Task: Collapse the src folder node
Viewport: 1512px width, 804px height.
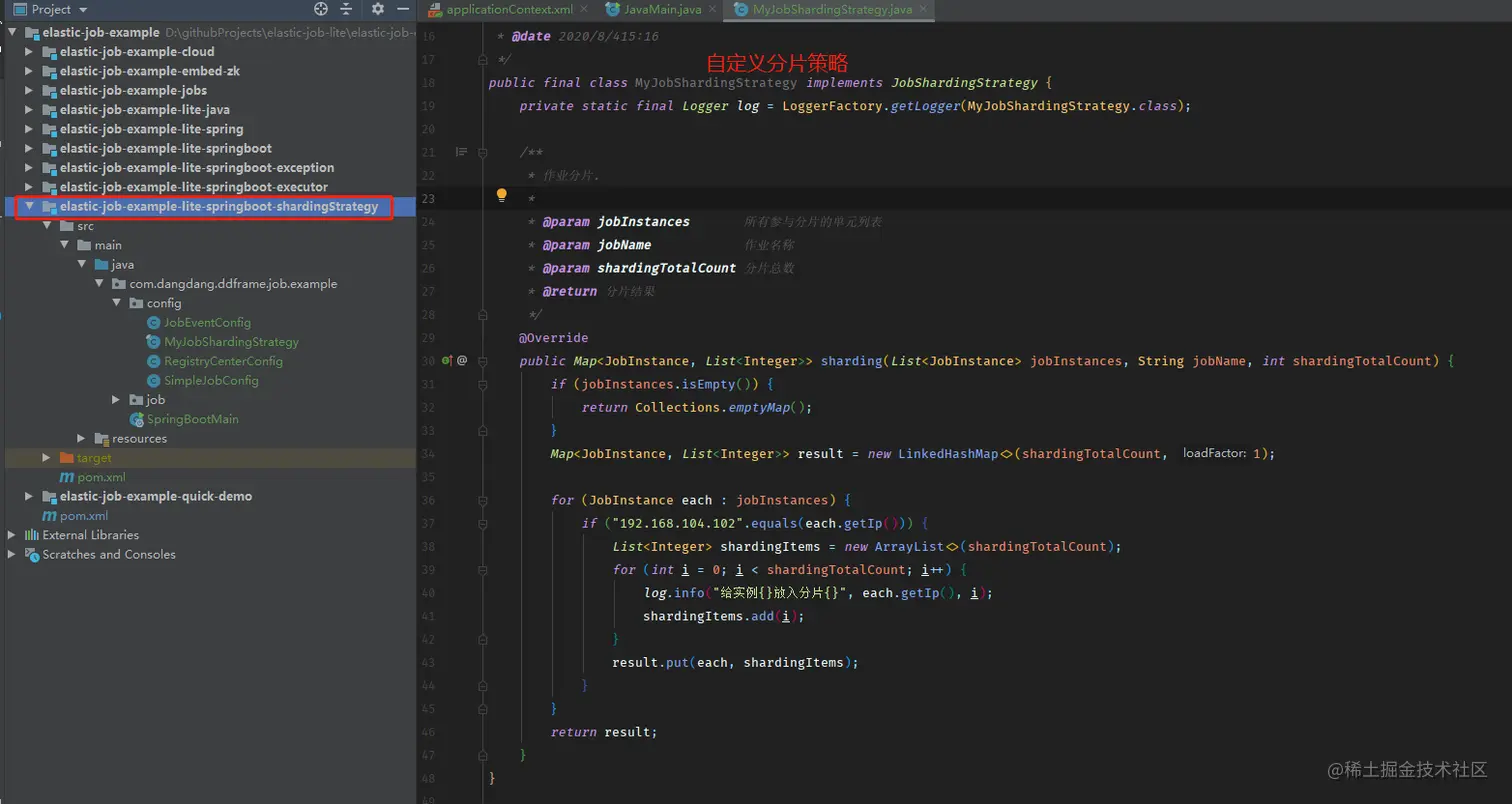Action: 47,226
